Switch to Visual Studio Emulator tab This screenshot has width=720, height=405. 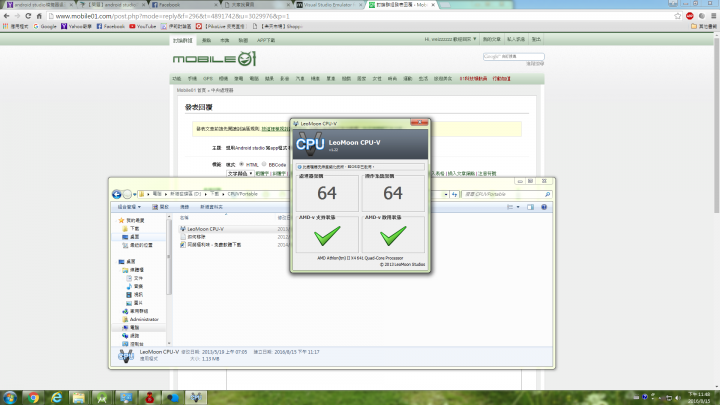[x=328, y=5]
